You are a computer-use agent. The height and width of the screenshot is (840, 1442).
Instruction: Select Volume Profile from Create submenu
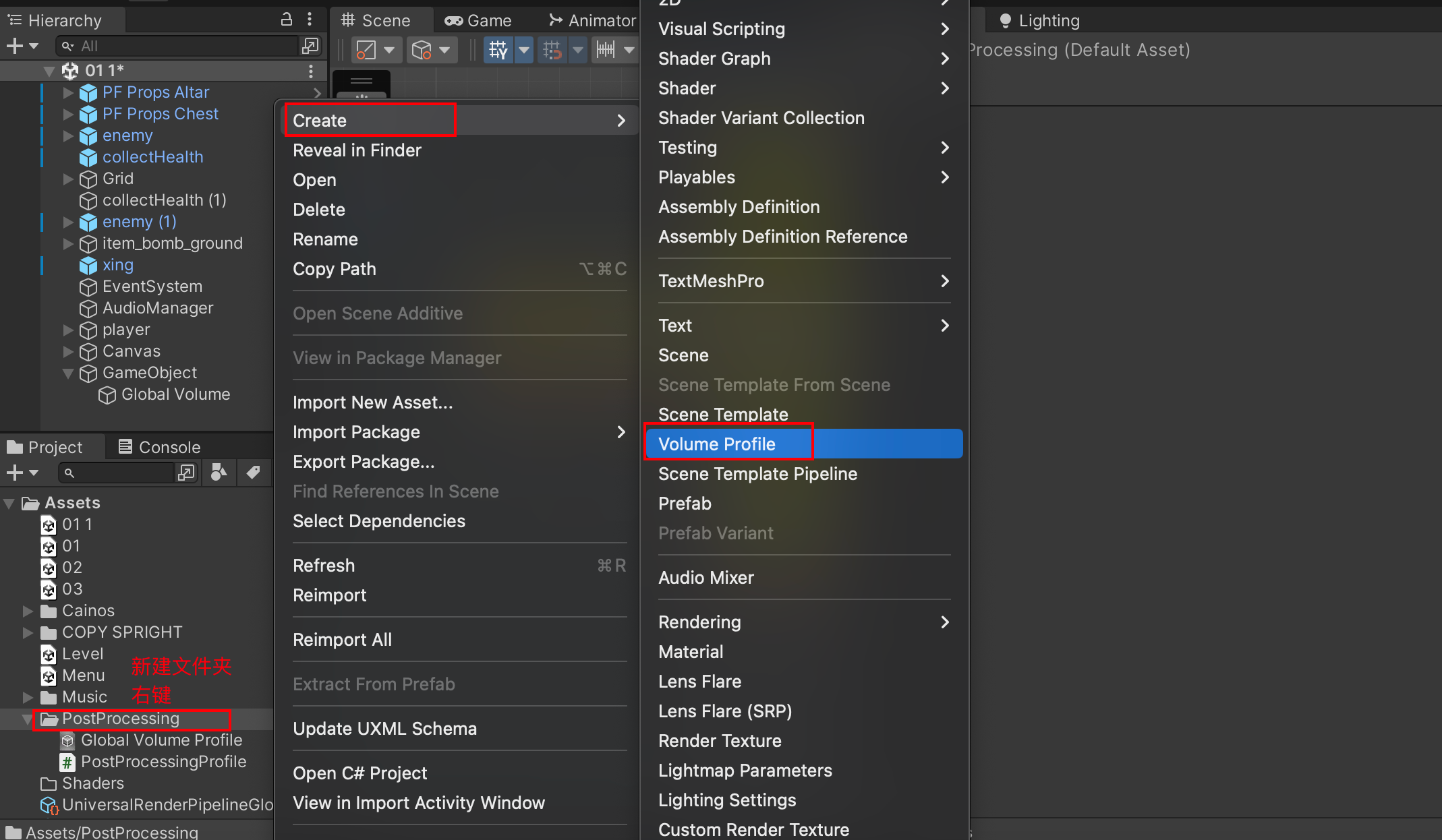click(717, 444)
